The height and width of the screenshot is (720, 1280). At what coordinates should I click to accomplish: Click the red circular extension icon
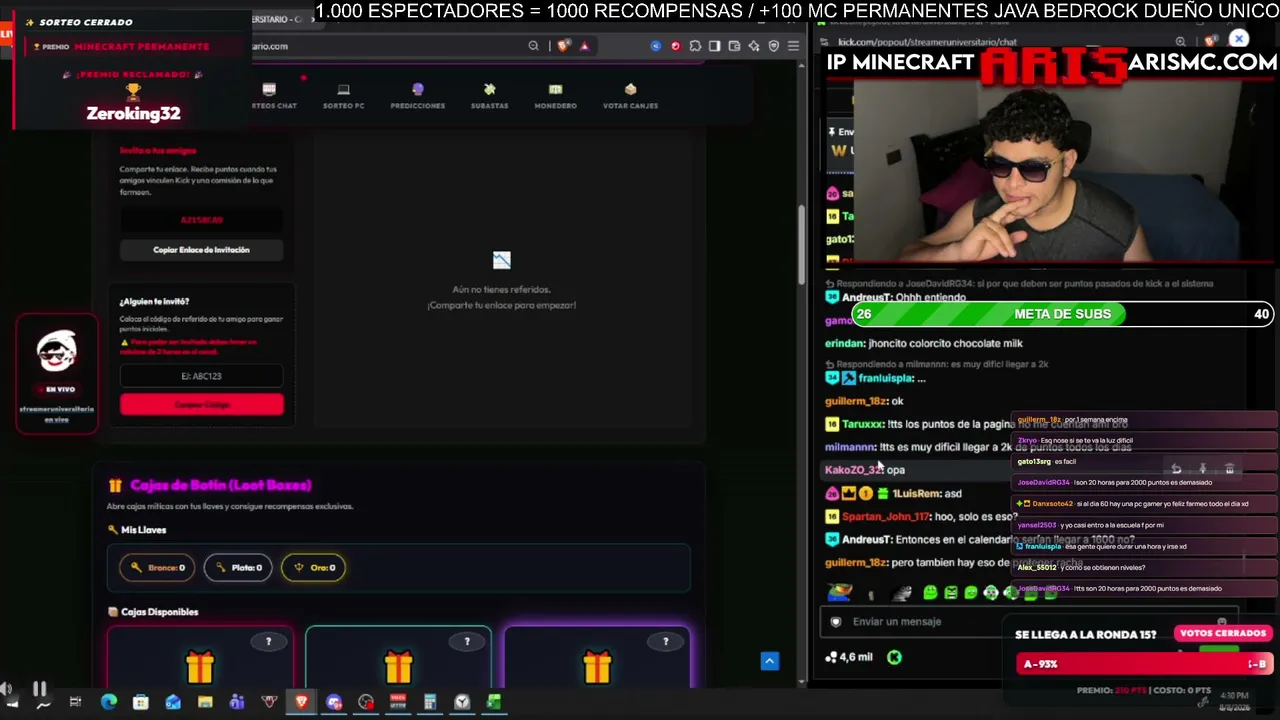pos(675,46)
